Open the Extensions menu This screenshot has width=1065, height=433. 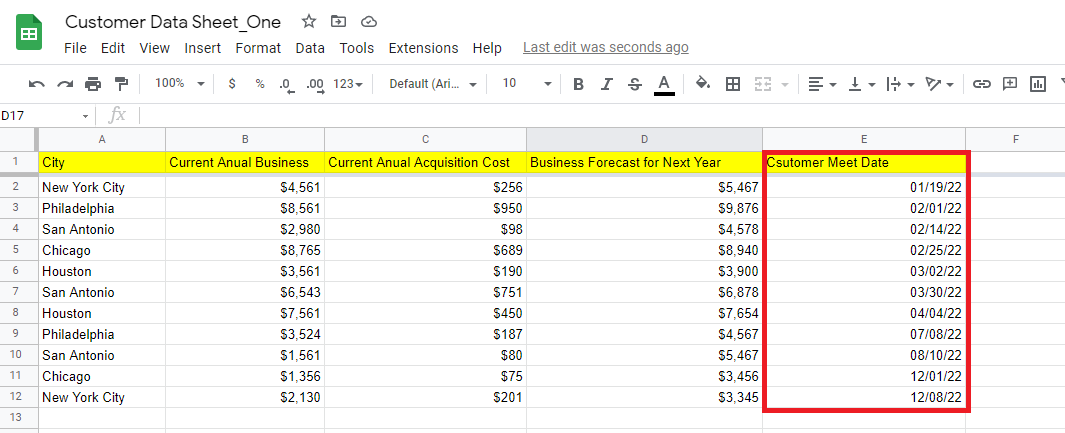(423, 48)
